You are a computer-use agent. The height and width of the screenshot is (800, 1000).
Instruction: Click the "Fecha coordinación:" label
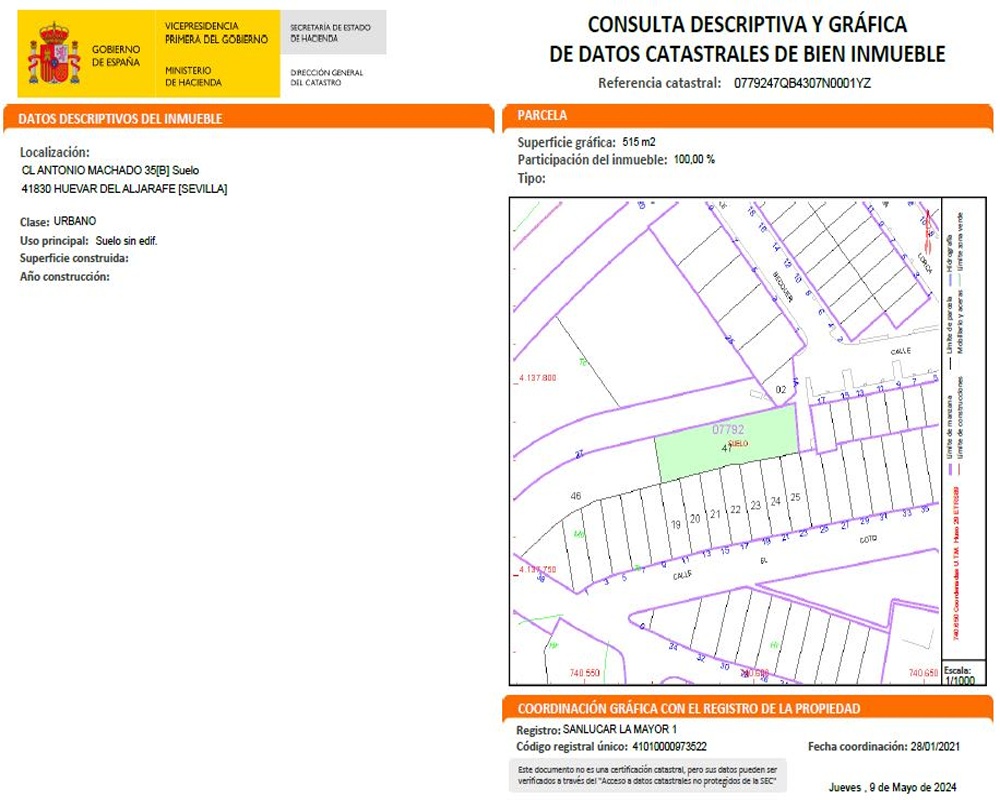pyautogui.click(x=857, y=746)
